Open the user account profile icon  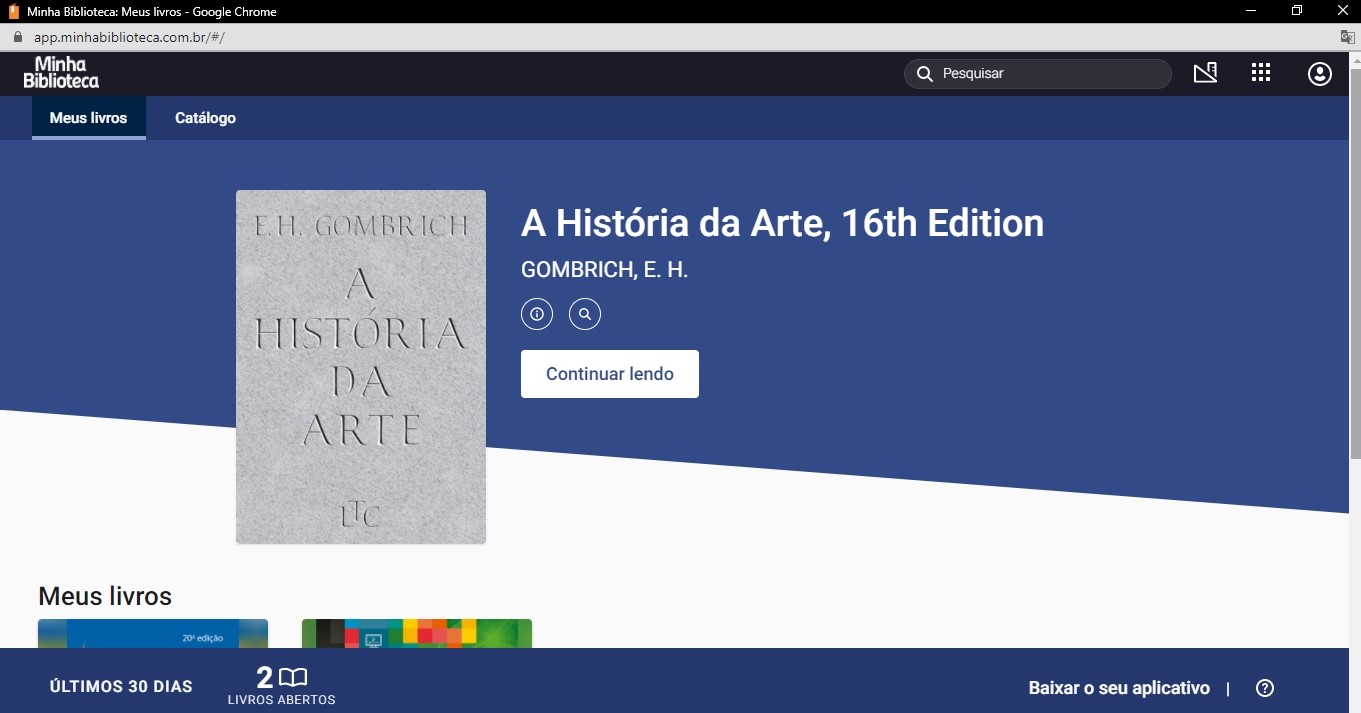pos(1320,74)
